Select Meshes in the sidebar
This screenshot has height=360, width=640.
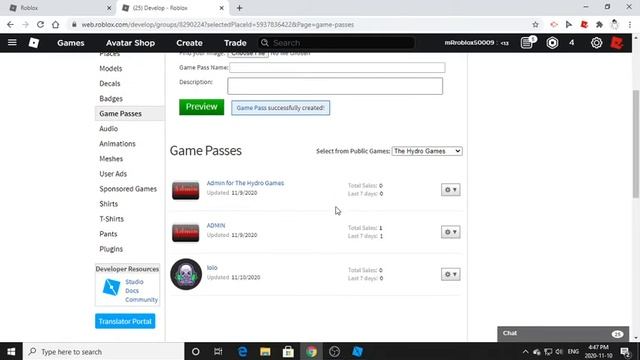pos(111,159)
